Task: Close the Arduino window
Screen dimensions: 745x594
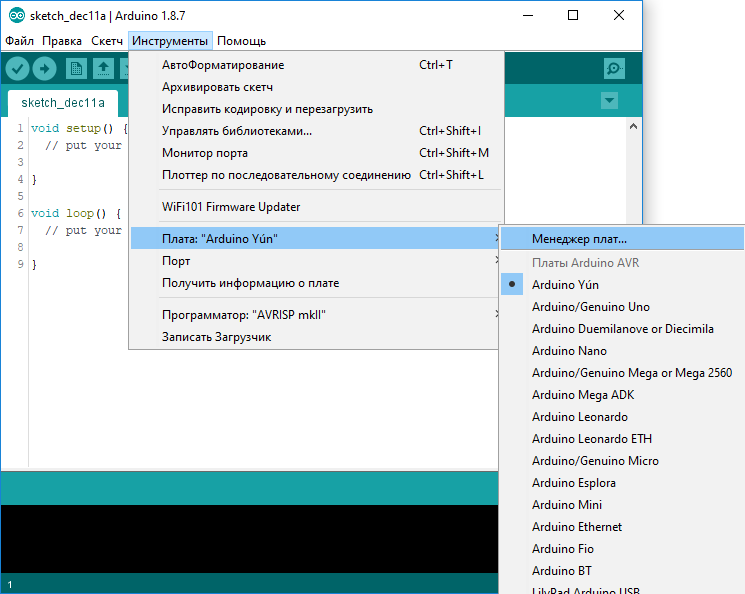Action: coord(619,16)
